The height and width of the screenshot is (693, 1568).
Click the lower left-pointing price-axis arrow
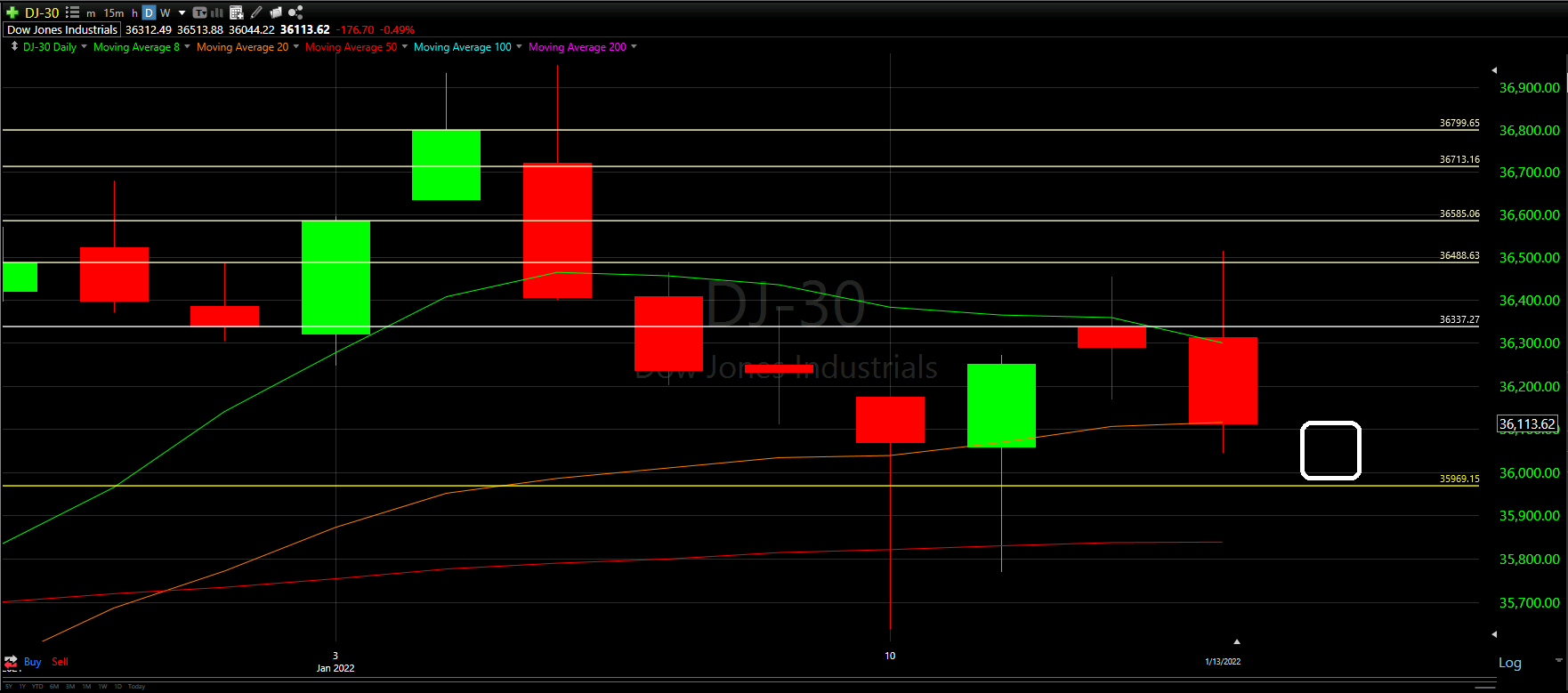pos(1494,634)
